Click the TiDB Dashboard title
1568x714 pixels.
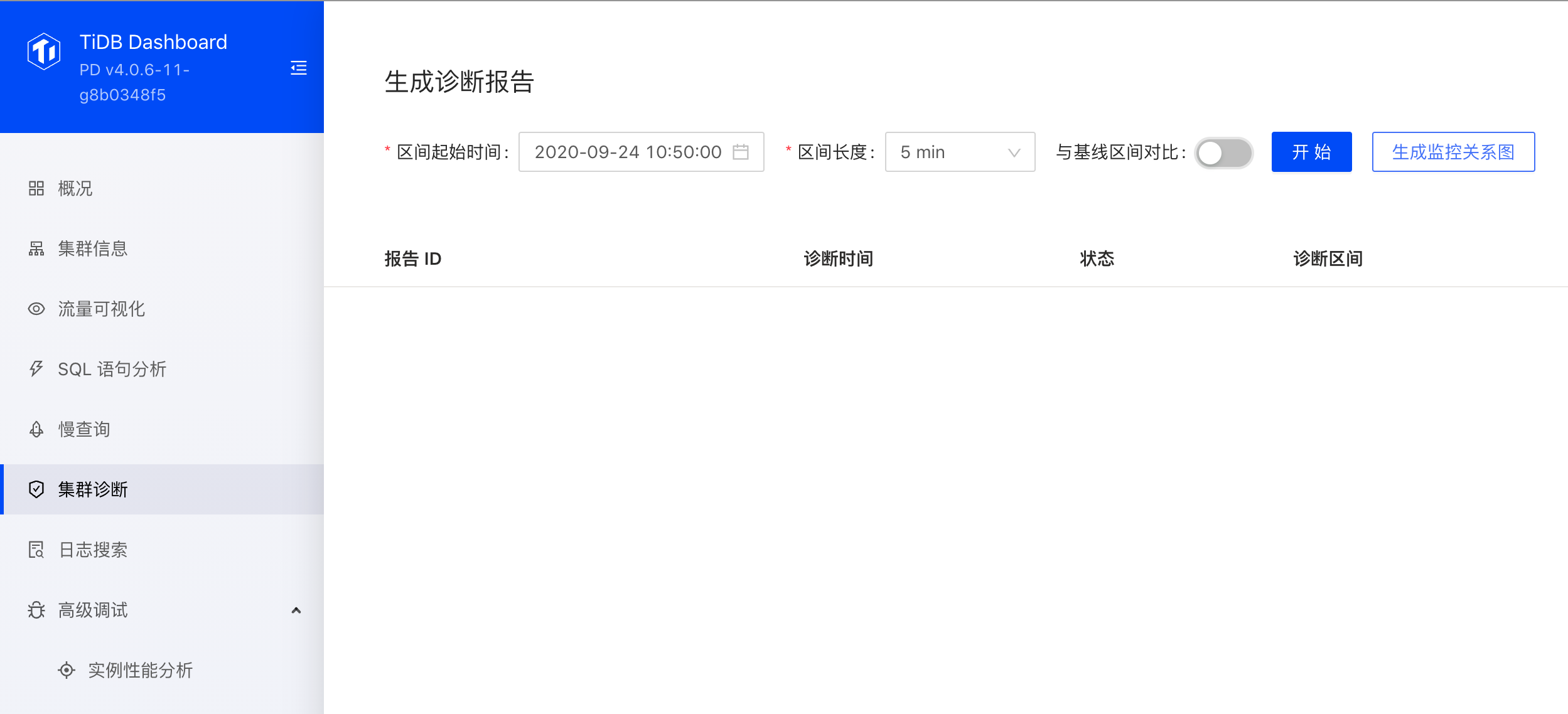point(153,42)
